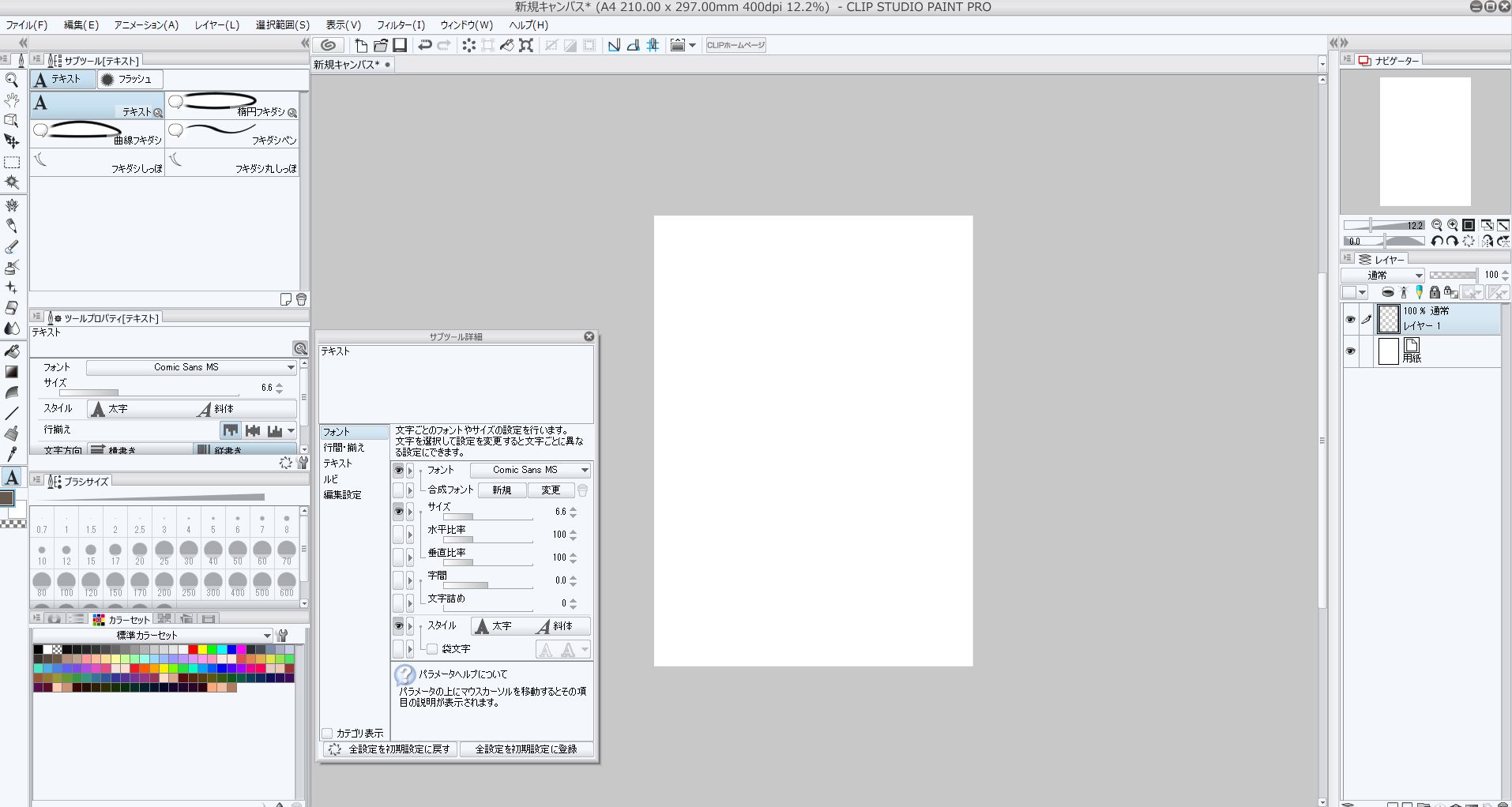Create a new canvas file icon
The image size is (1512, 807).
[x=361, y=45]
